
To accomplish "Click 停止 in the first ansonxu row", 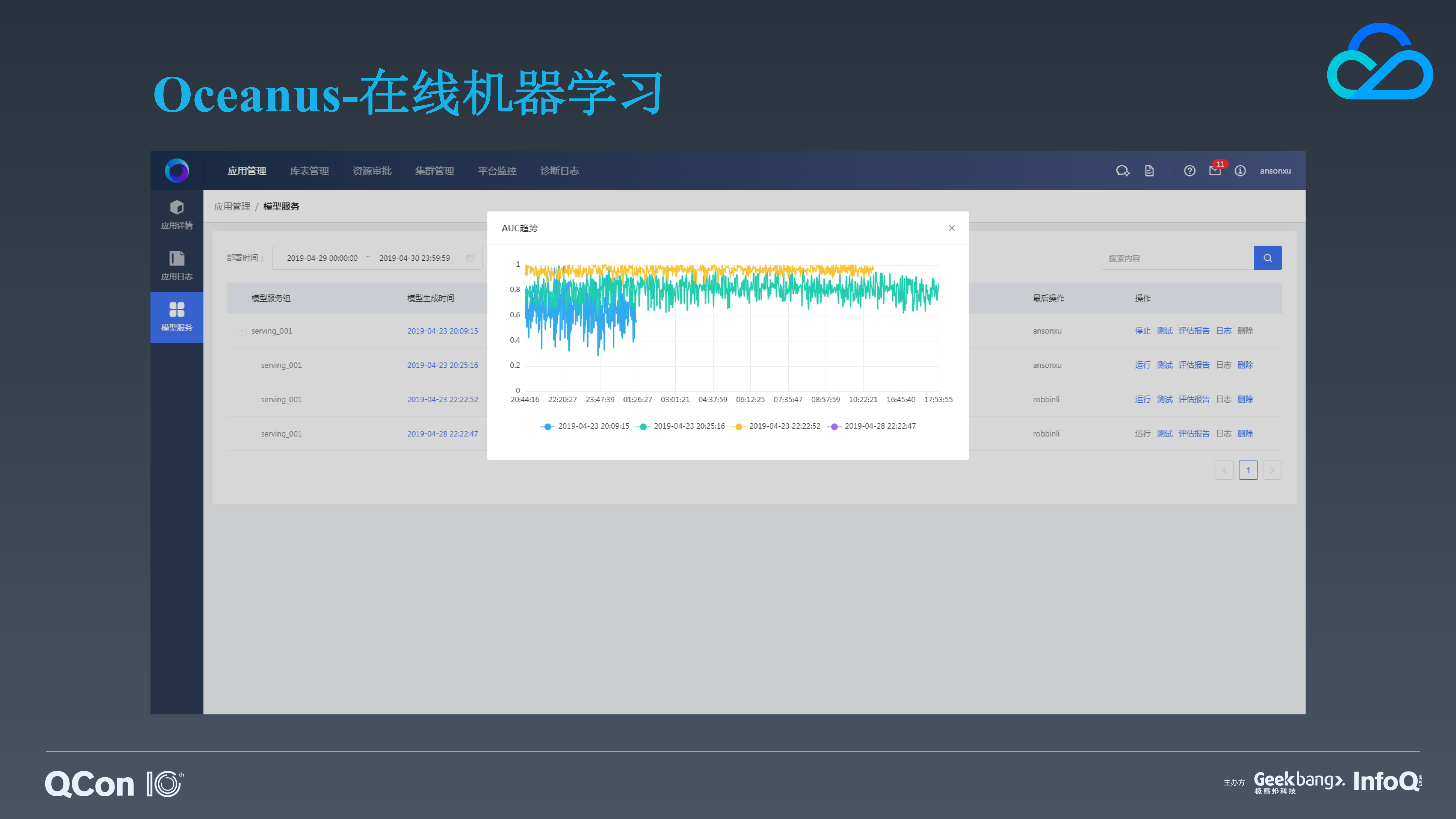I will 1142,331.
